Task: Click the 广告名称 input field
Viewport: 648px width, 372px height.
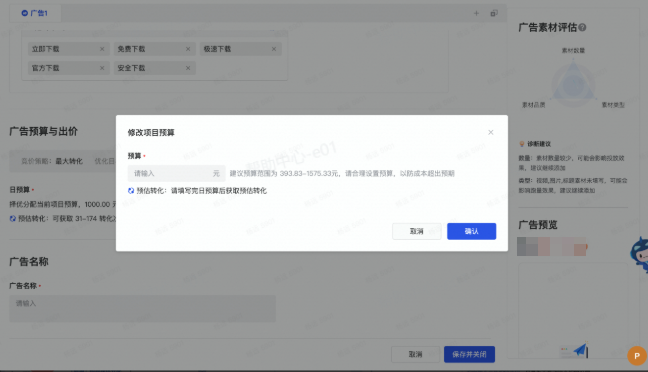Action: (143, 308)
